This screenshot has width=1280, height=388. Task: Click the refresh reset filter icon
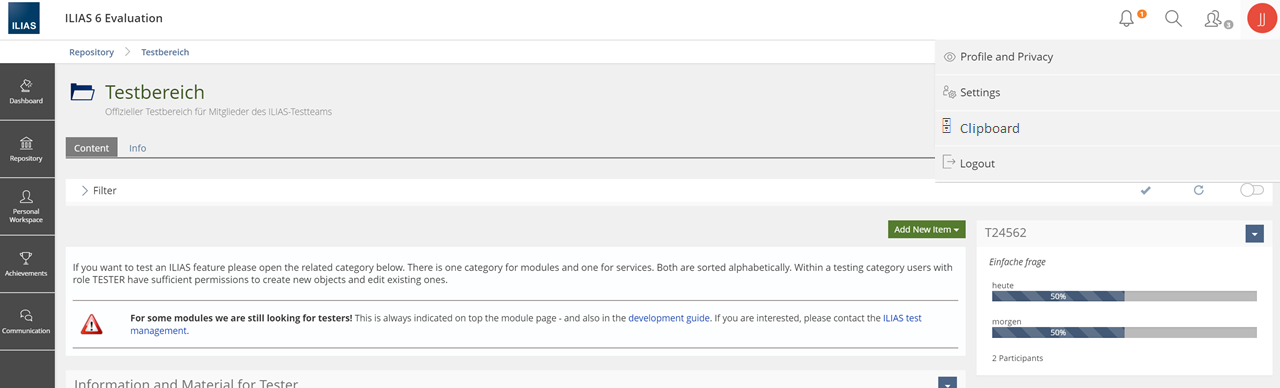click(1199, 190)
